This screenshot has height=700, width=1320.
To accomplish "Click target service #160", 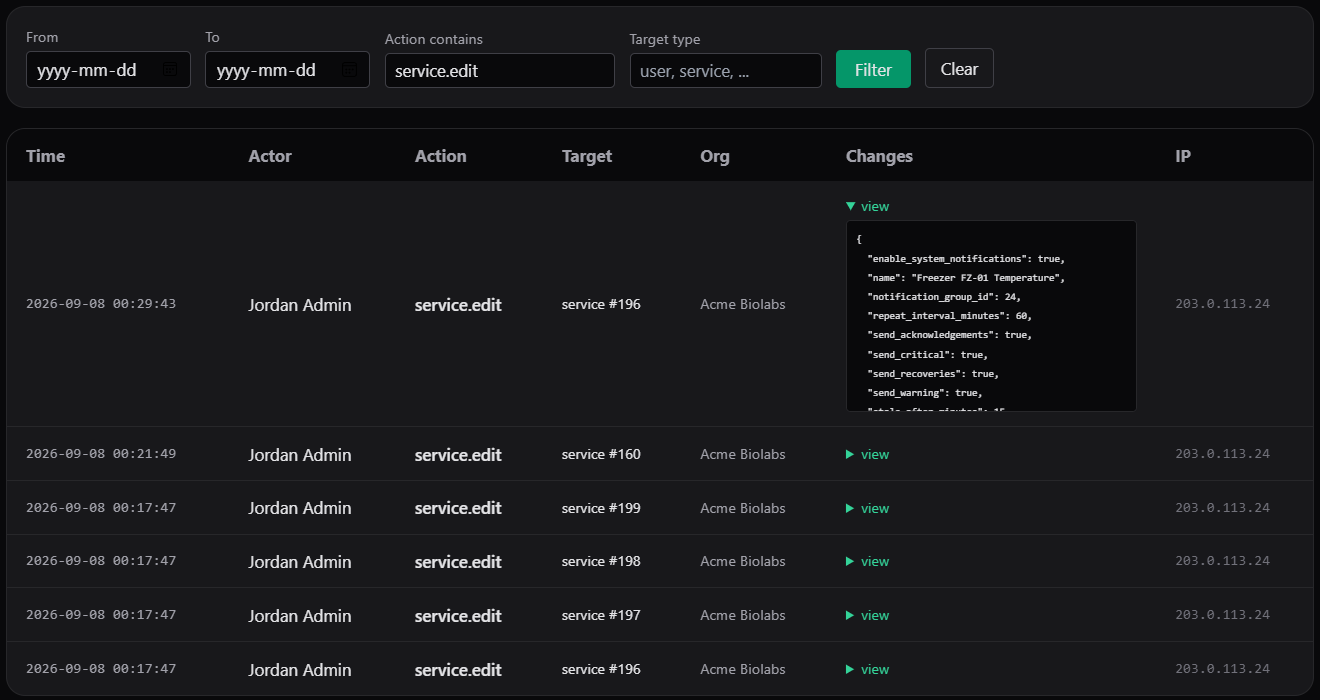I will click(x=601, y=454).
